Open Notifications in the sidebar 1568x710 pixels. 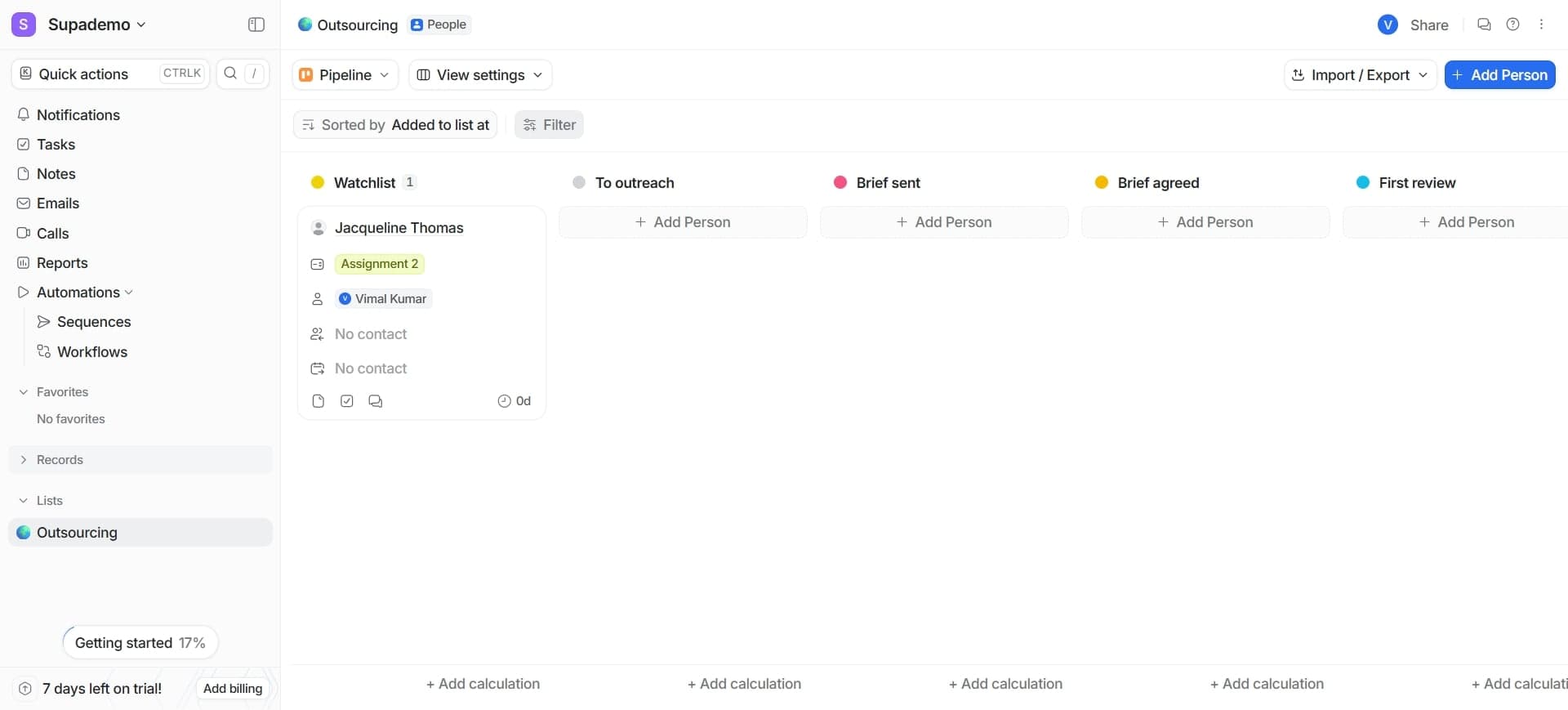(78, 115)
